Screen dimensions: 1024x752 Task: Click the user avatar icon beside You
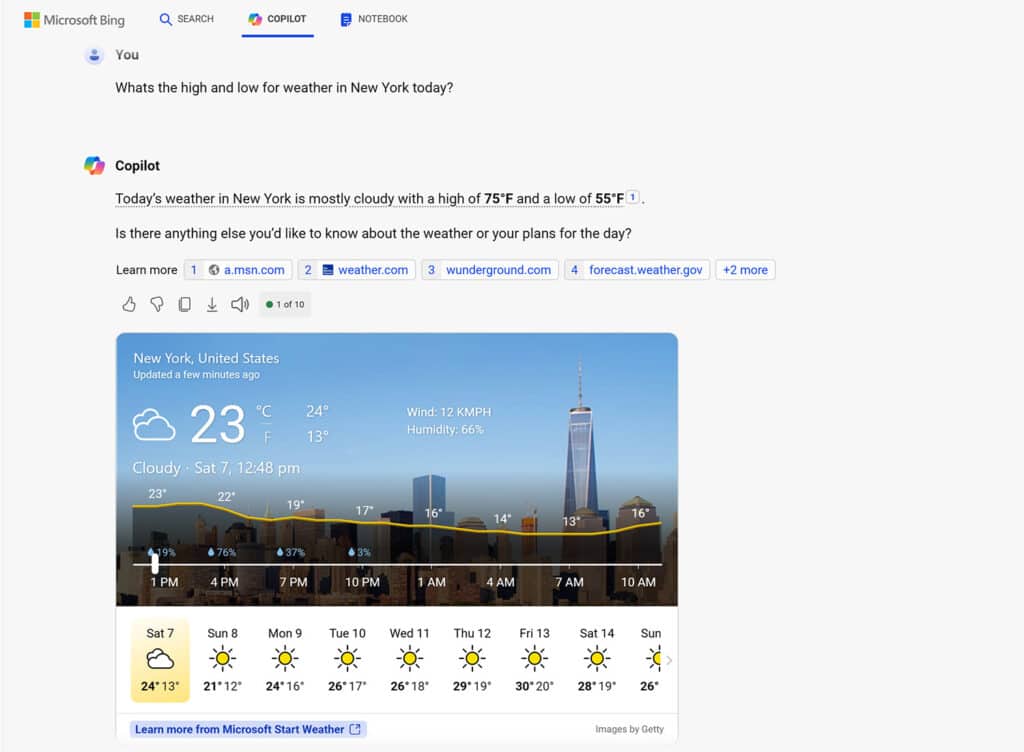click(x=94, y=55)
